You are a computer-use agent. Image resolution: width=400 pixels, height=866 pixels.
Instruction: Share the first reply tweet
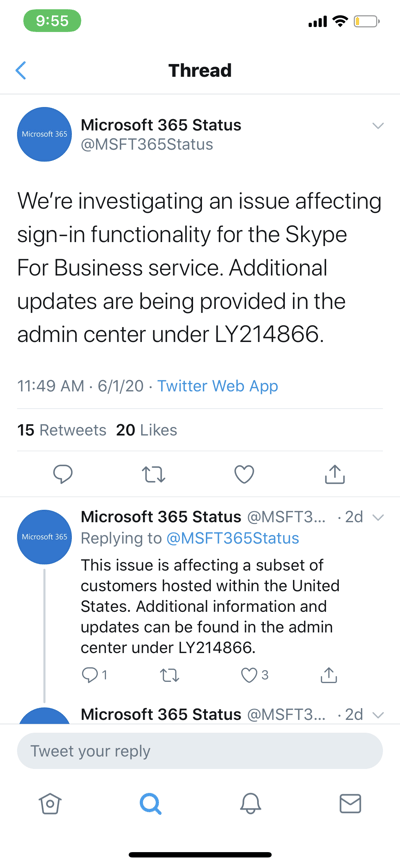pos(329,674)
